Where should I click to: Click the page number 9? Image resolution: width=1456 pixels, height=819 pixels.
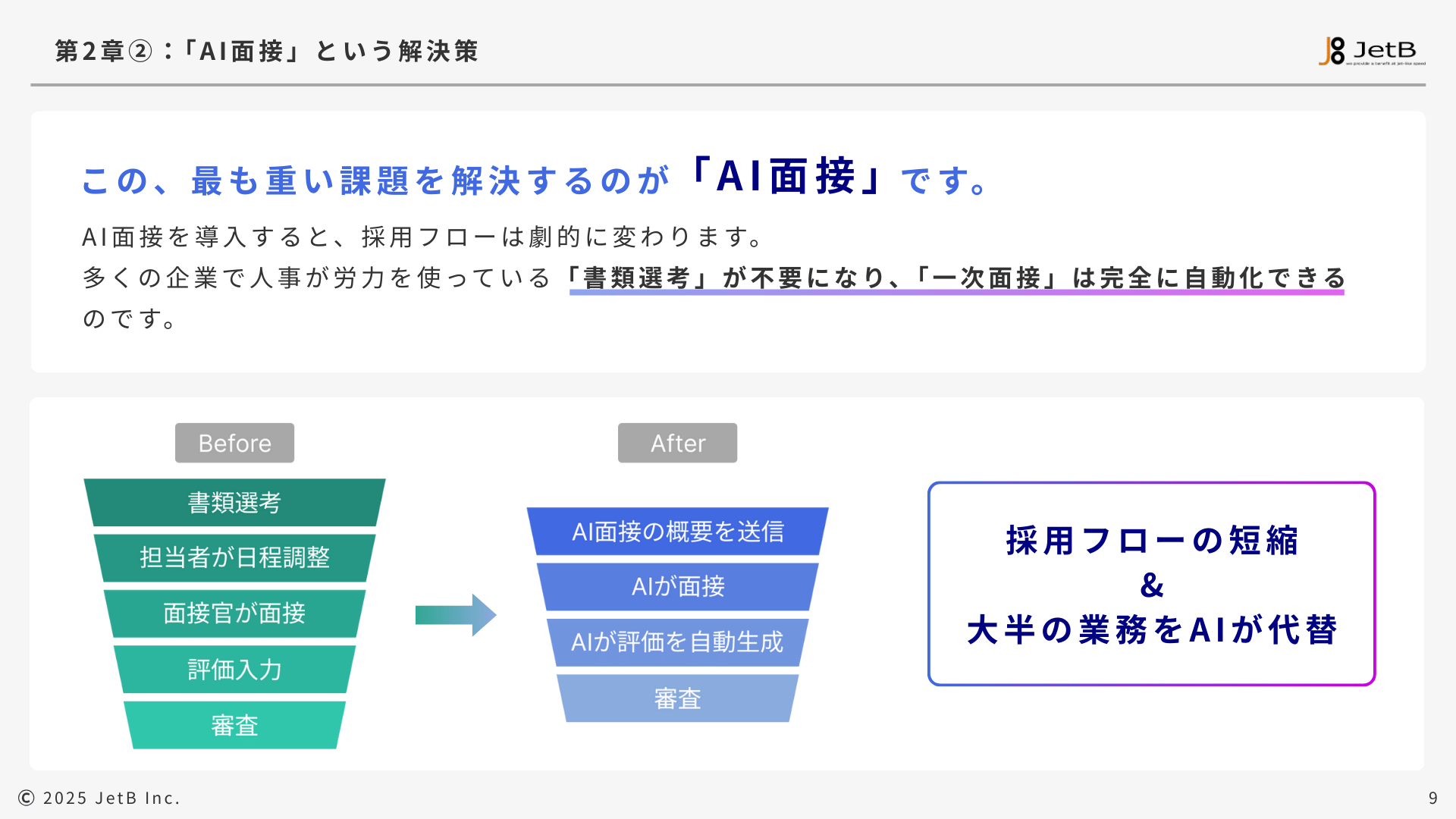tap(1432, 798)
